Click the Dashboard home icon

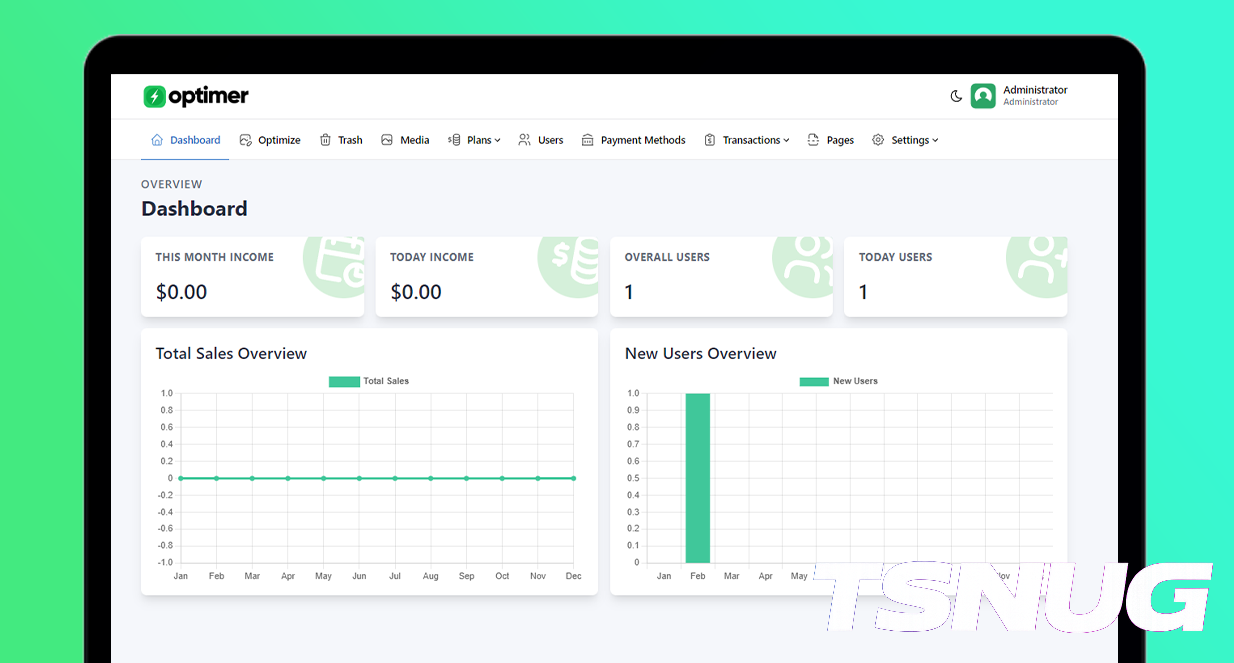(157, 140)
